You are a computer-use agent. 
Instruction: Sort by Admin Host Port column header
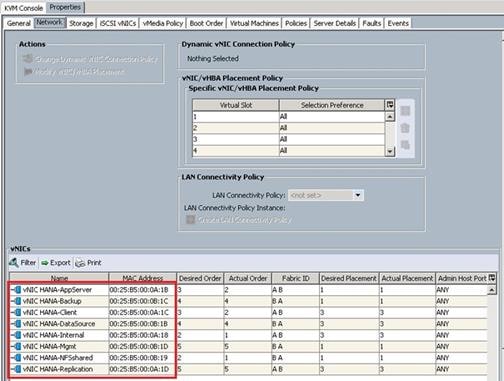tap(462, 278)
